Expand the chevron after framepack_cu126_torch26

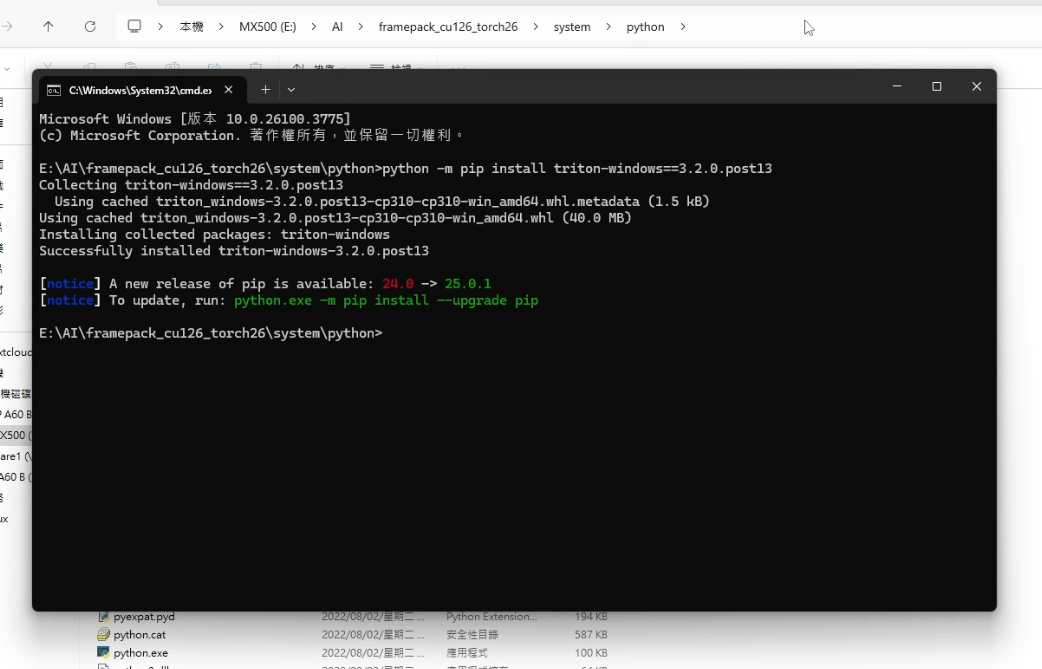pyautogui.click(x=536, y=27)
